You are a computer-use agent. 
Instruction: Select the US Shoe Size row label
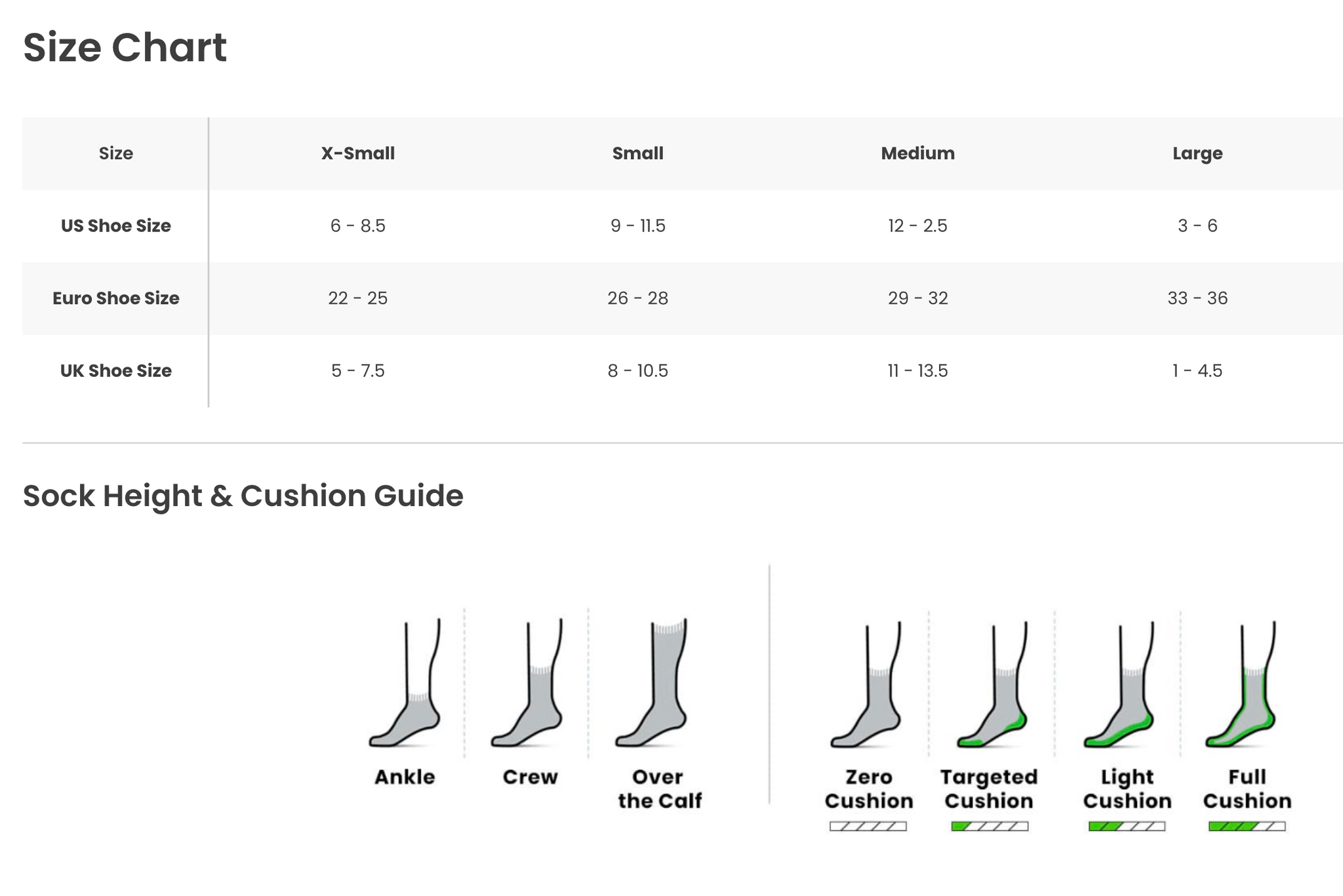click(116, 226)
